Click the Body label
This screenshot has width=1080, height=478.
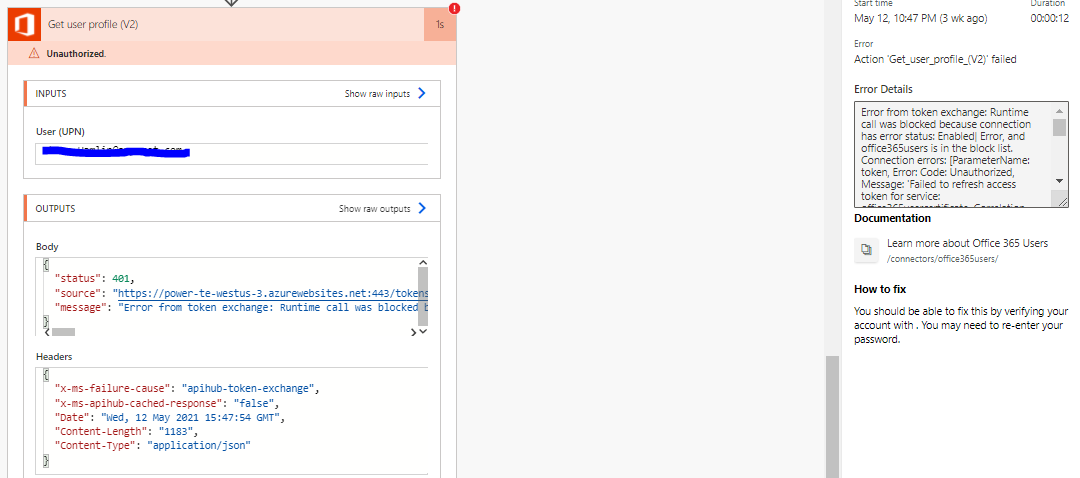tap(47, 247)
